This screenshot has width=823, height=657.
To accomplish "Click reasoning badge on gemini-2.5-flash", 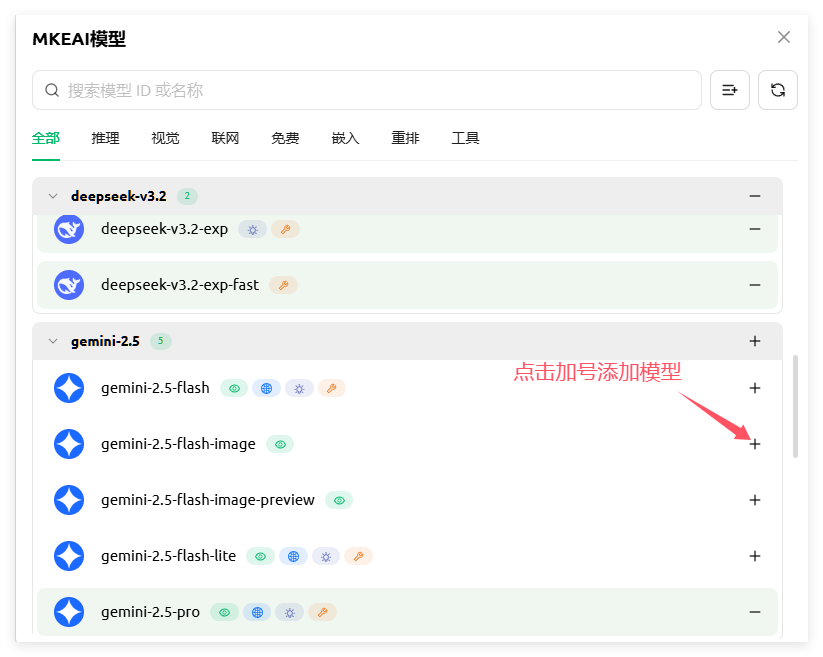I will point(299,388).
